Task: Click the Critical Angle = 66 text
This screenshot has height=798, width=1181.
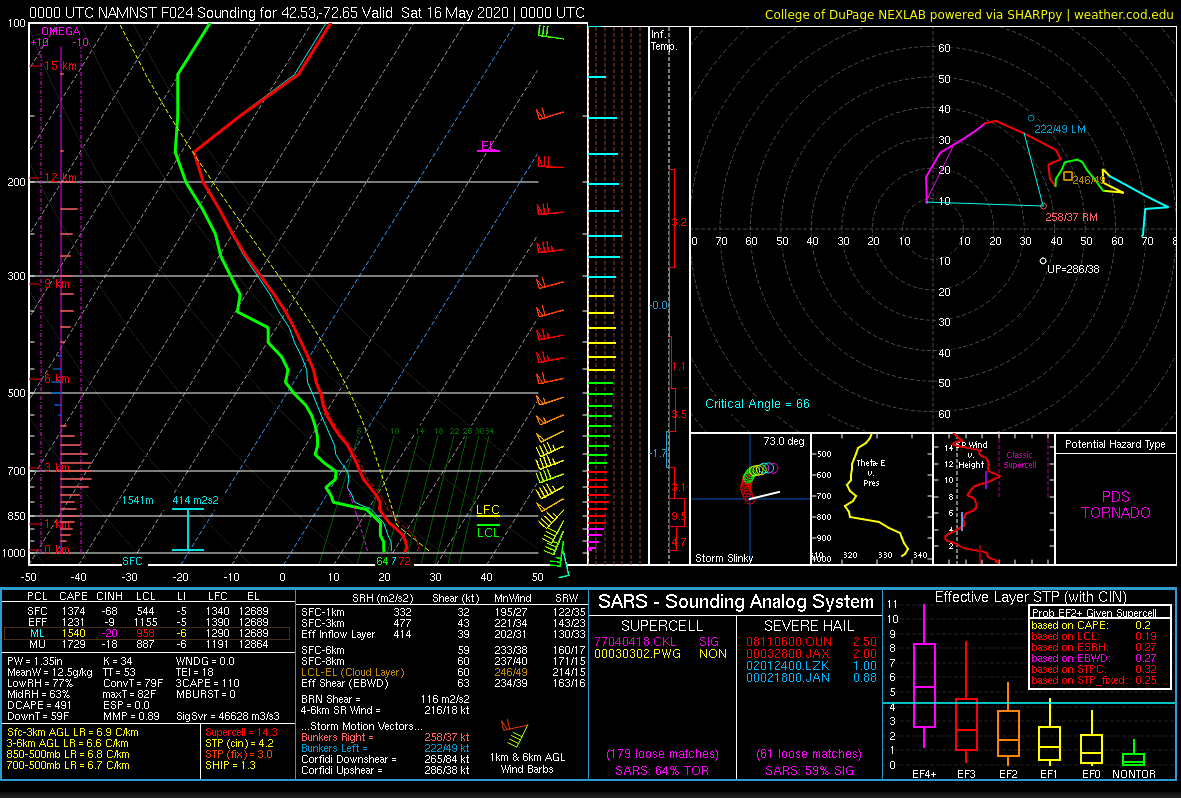Action: (x=757, y=404)
